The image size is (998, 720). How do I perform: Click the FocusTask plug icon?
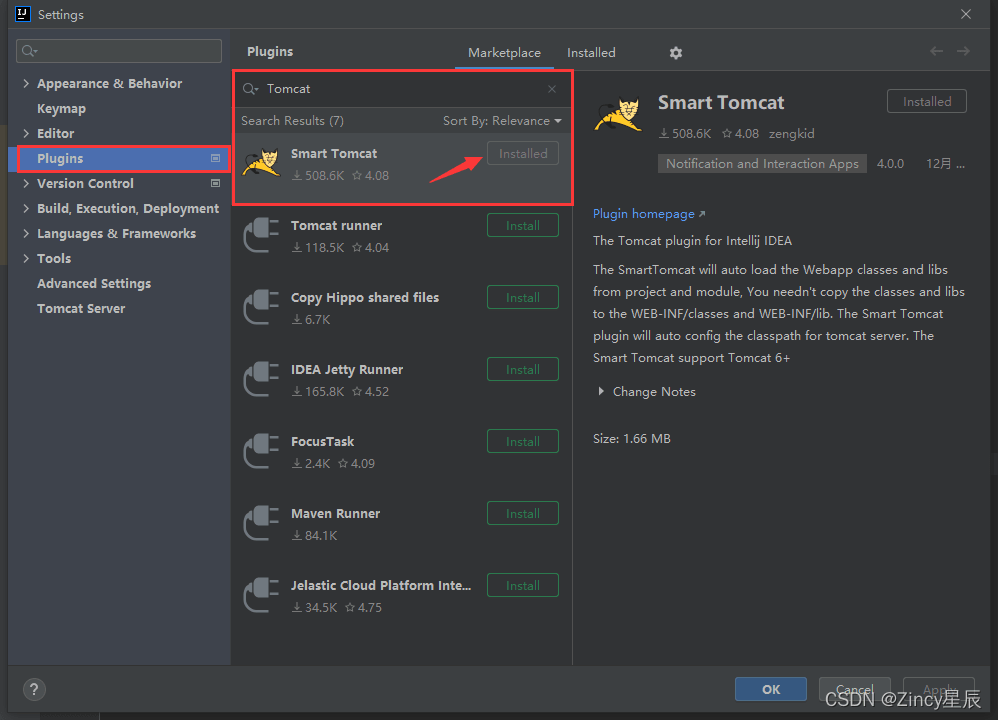click(262, 451)
